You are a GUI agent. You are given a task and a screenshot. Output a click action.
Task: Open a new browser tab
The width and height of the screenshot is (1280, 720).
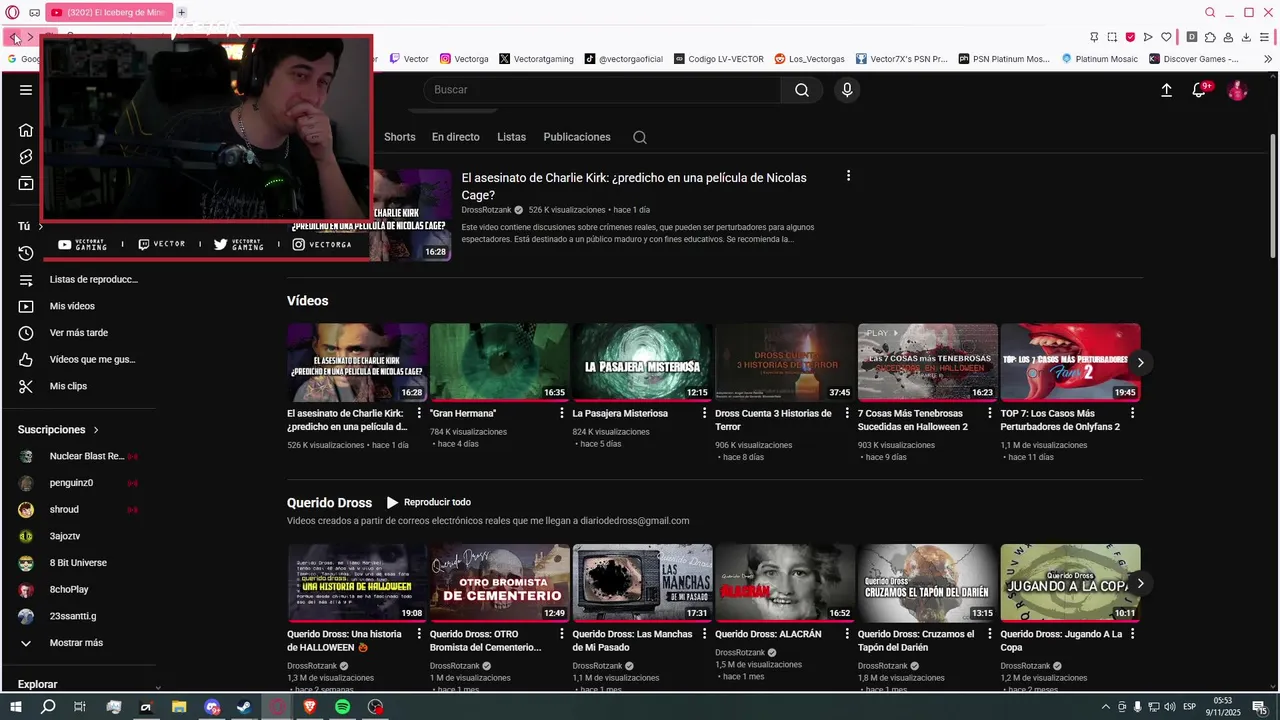[x=181, y=12]
